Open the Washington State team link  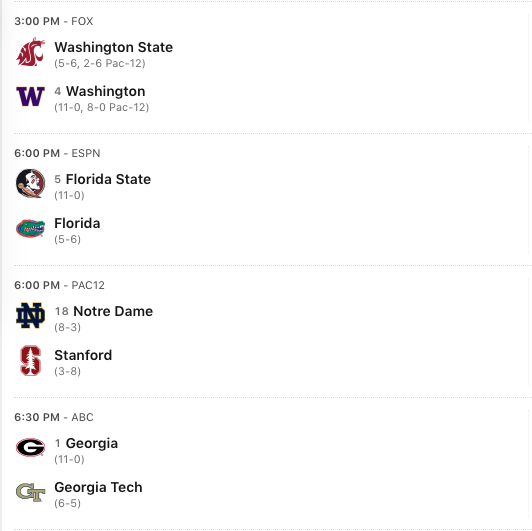(114, 47)
